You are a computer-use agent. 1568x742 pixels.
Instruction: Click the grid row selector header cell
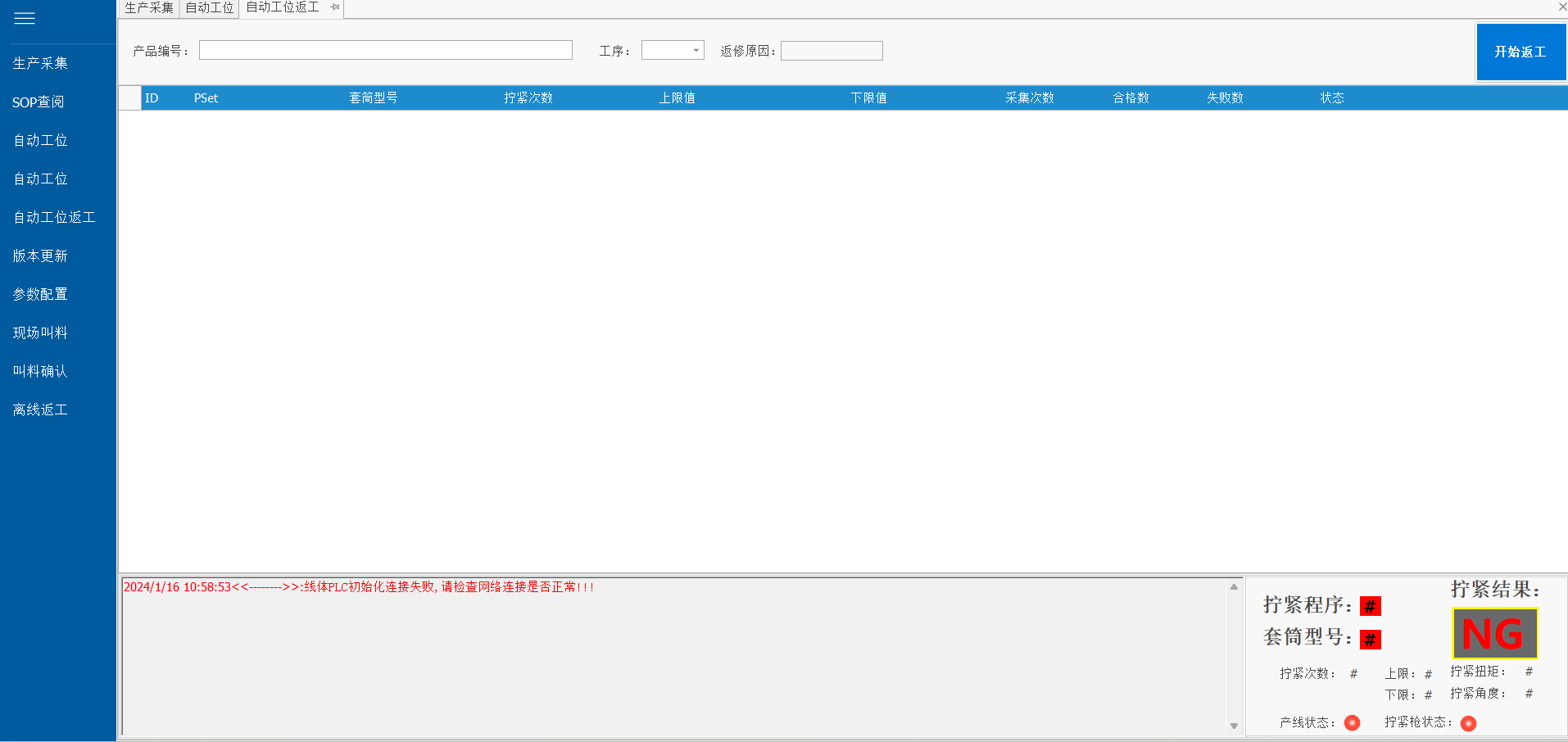(x=129, y=97)
